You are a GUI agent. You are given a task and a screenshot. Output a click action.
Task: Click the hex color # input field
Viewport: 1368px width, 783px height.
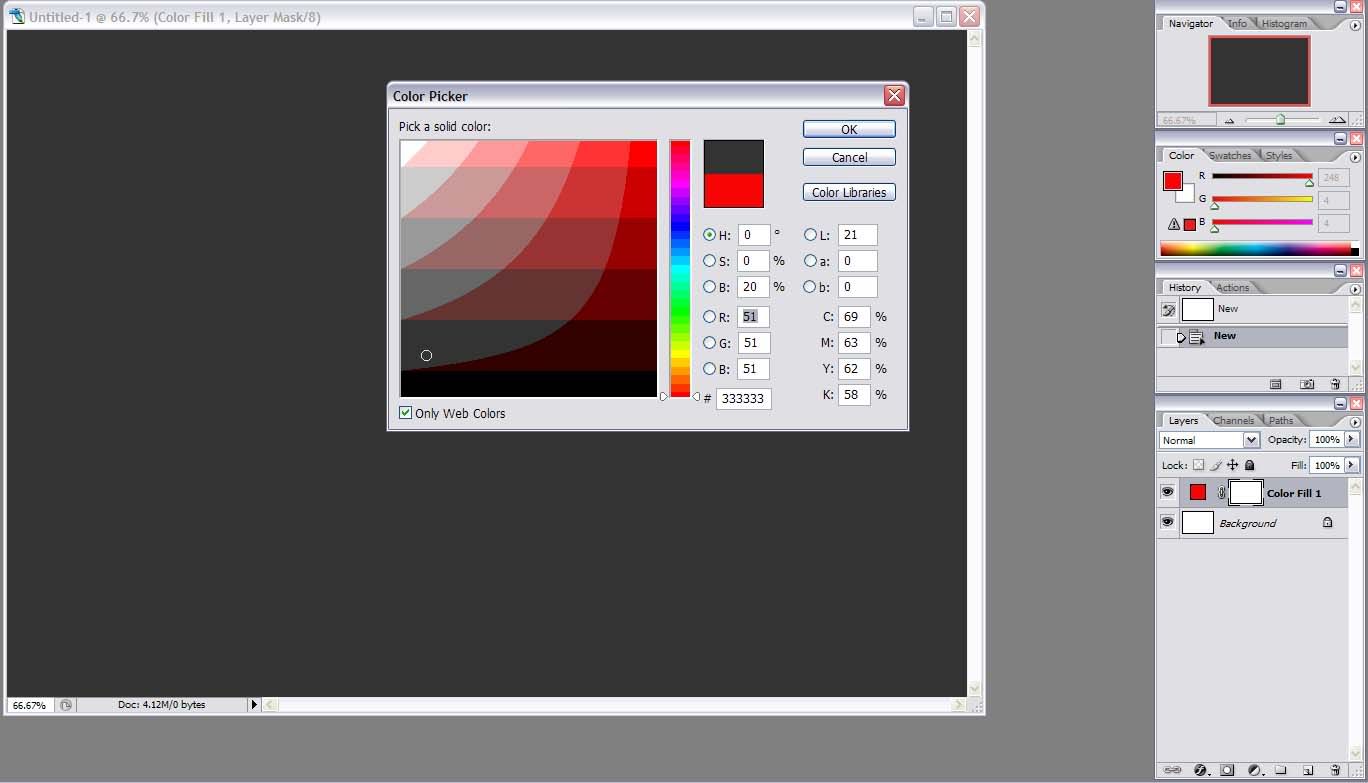744,398
